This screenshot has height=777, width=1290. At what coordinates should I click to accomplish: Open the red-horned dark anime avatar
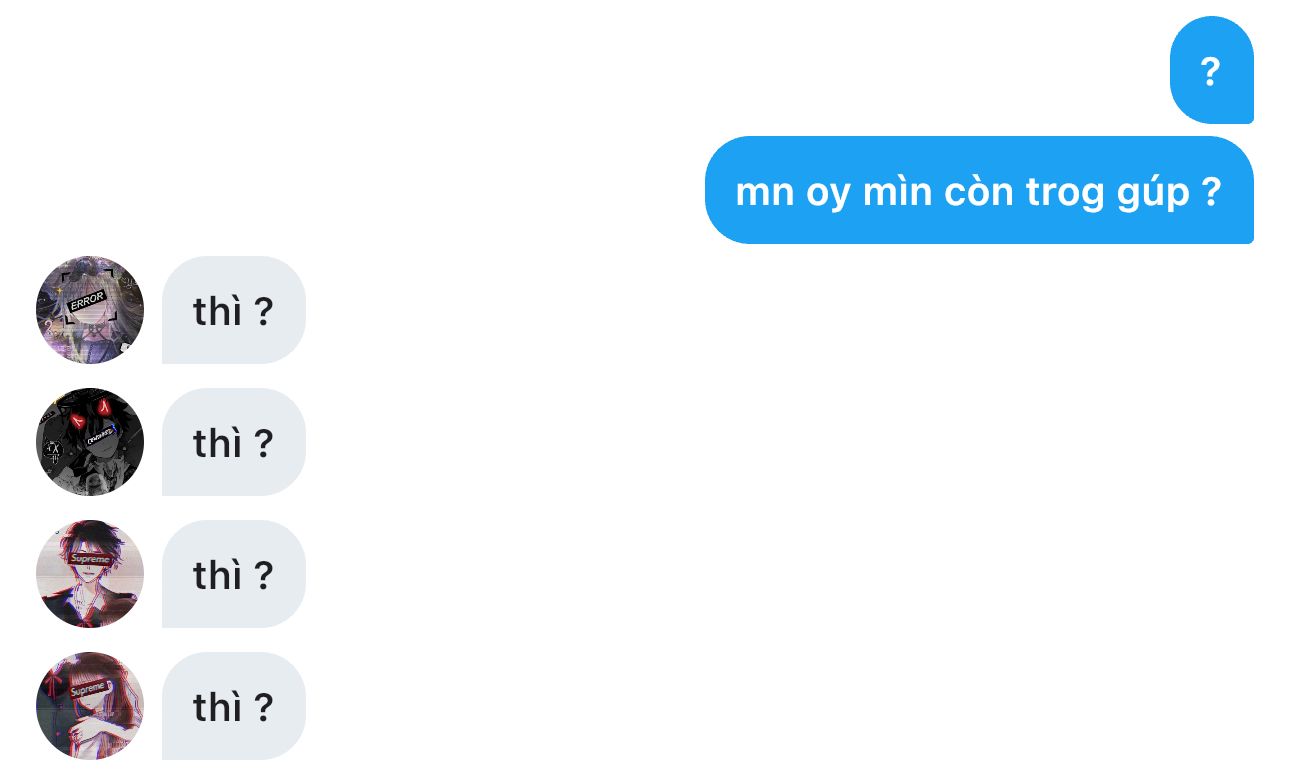point(90,442)
